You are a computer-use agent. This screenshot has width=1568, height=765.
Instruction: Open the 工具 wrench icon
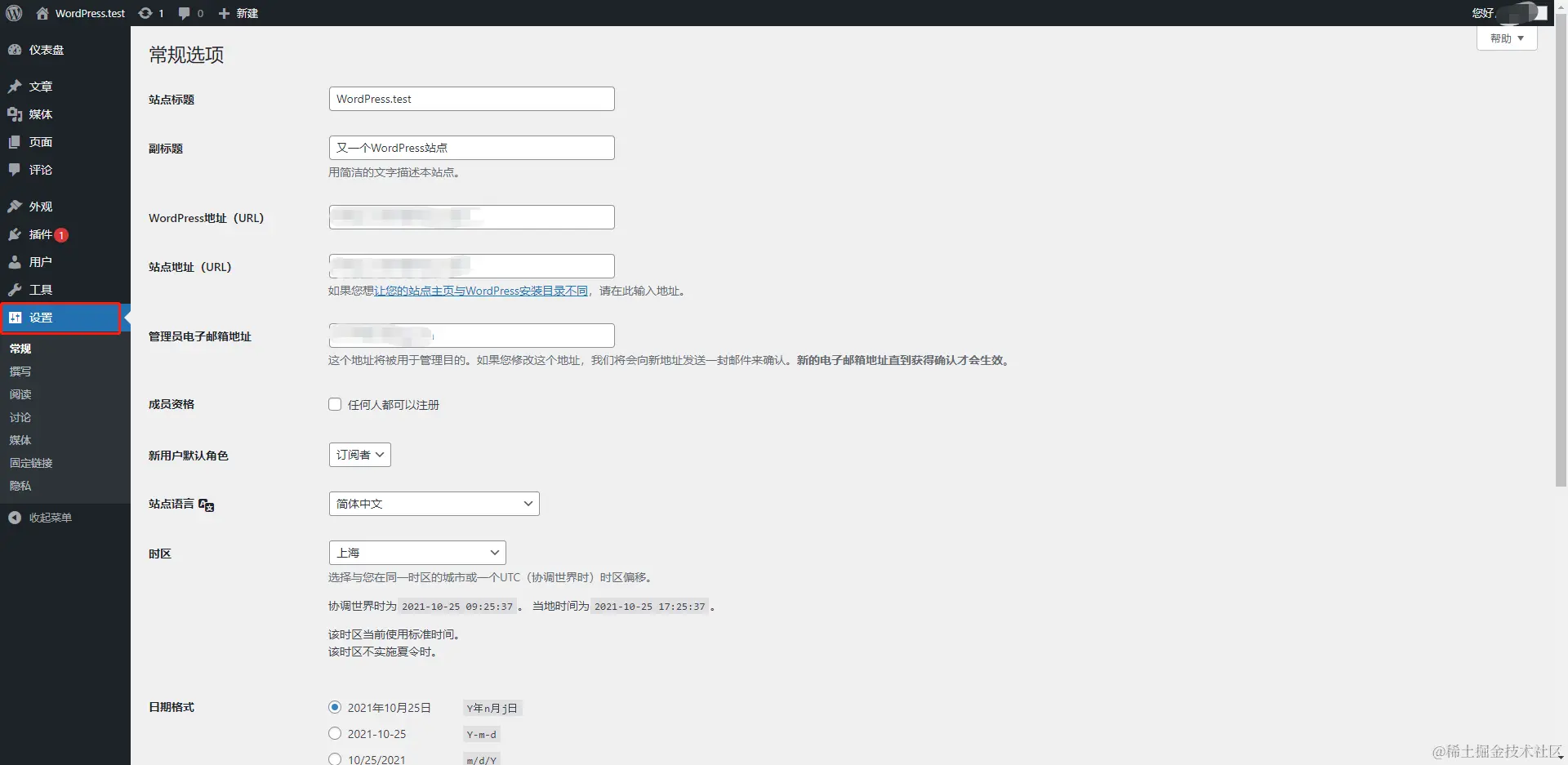click(15, 290)
